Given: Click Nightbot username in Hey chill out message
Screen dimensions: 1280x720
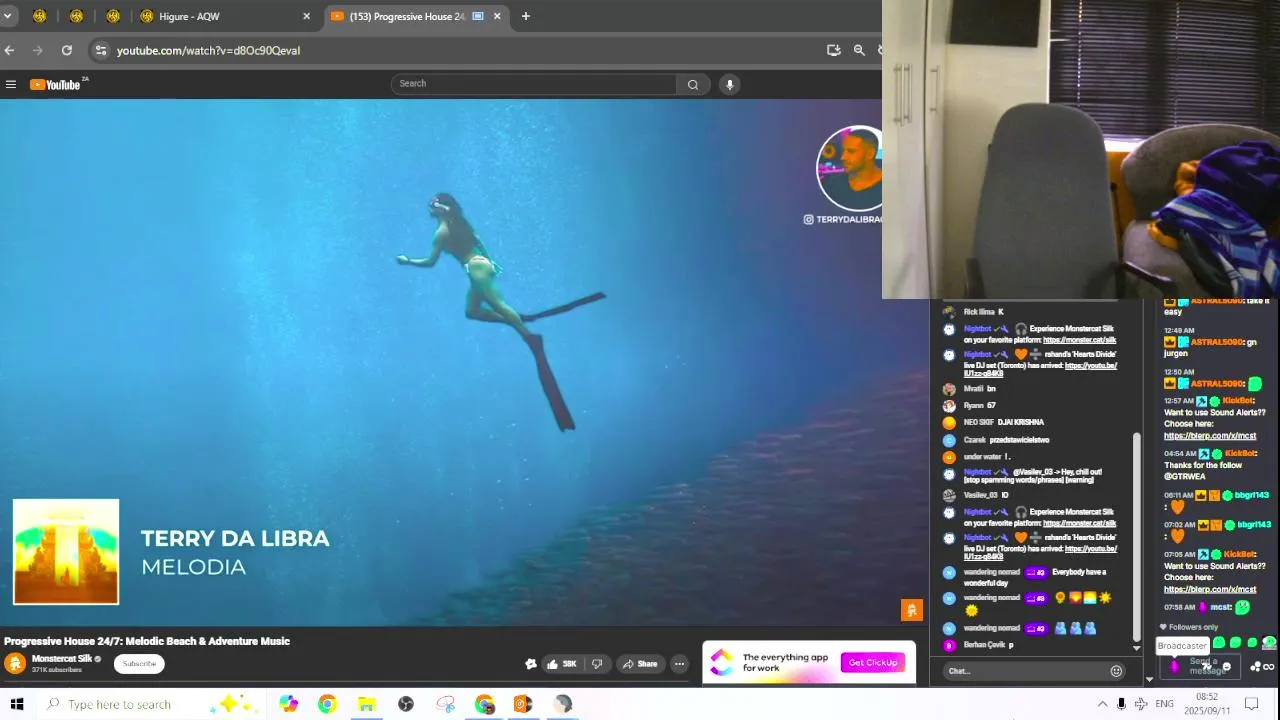Looking at the screenshot, I should point(977,471).
